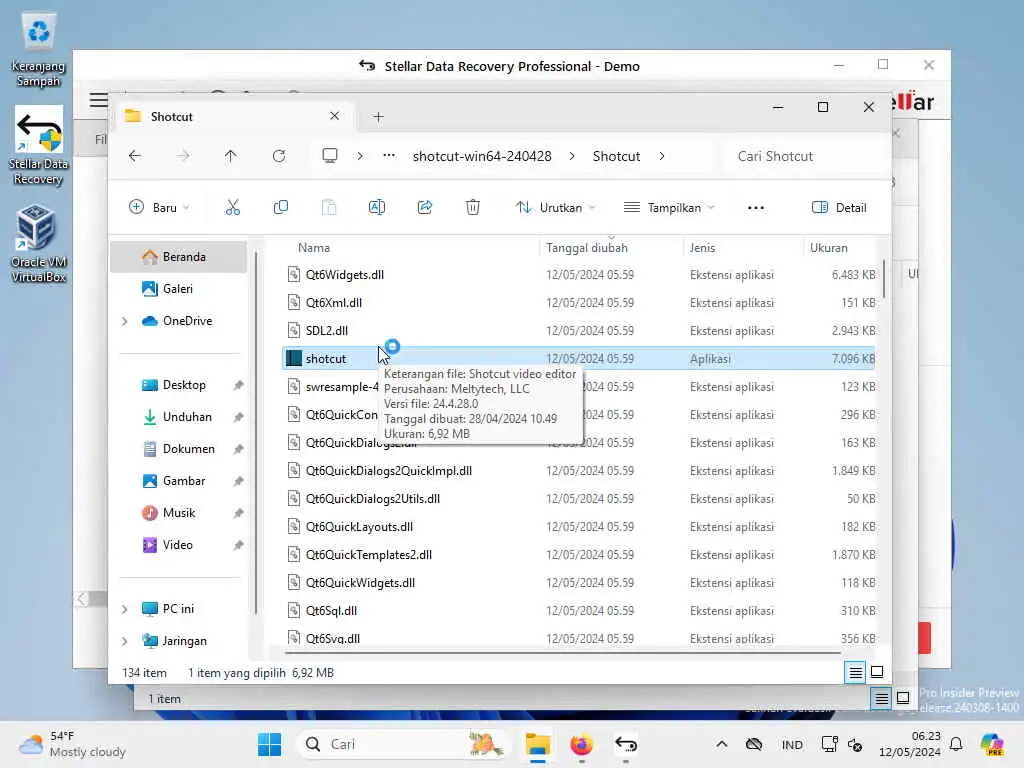Select the shotcut application file
The image size is (1024, 768).
[x=579, y=359]
